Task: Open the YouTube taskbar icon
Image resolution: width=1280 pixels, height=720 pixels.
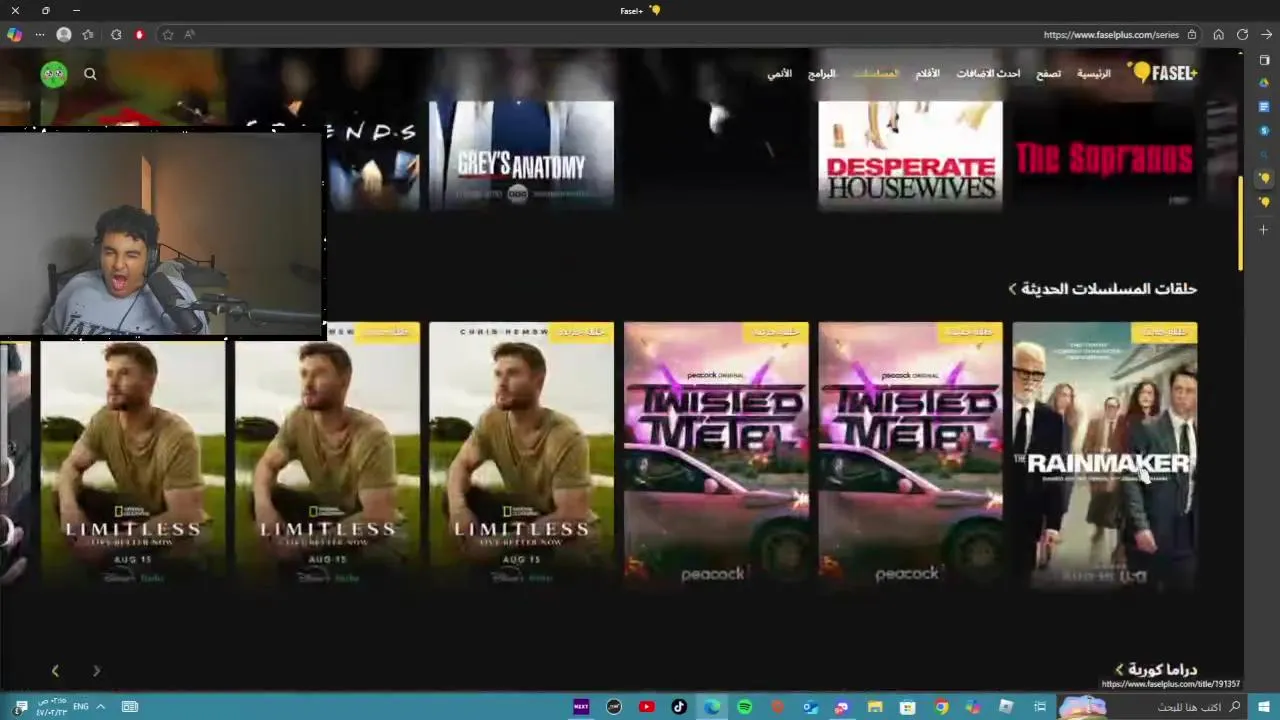Action: pyautogui.click(x=646, y=707)
